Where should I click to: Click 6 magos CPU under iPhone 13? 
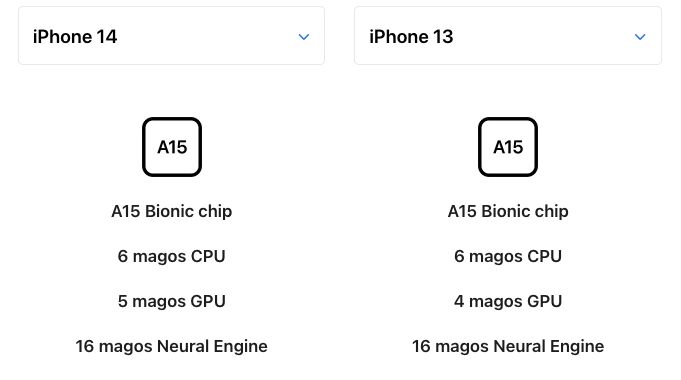[x=508, y=256]
